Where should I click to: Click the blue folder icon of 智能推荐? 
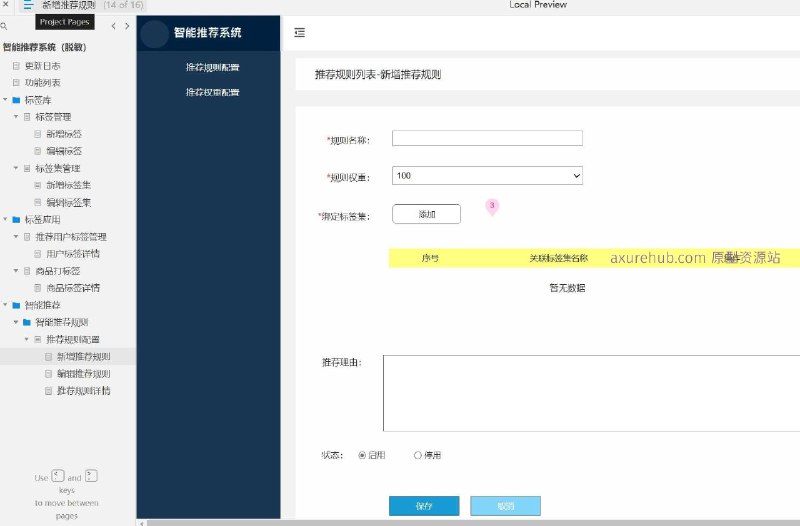click(x=16, y=305)
